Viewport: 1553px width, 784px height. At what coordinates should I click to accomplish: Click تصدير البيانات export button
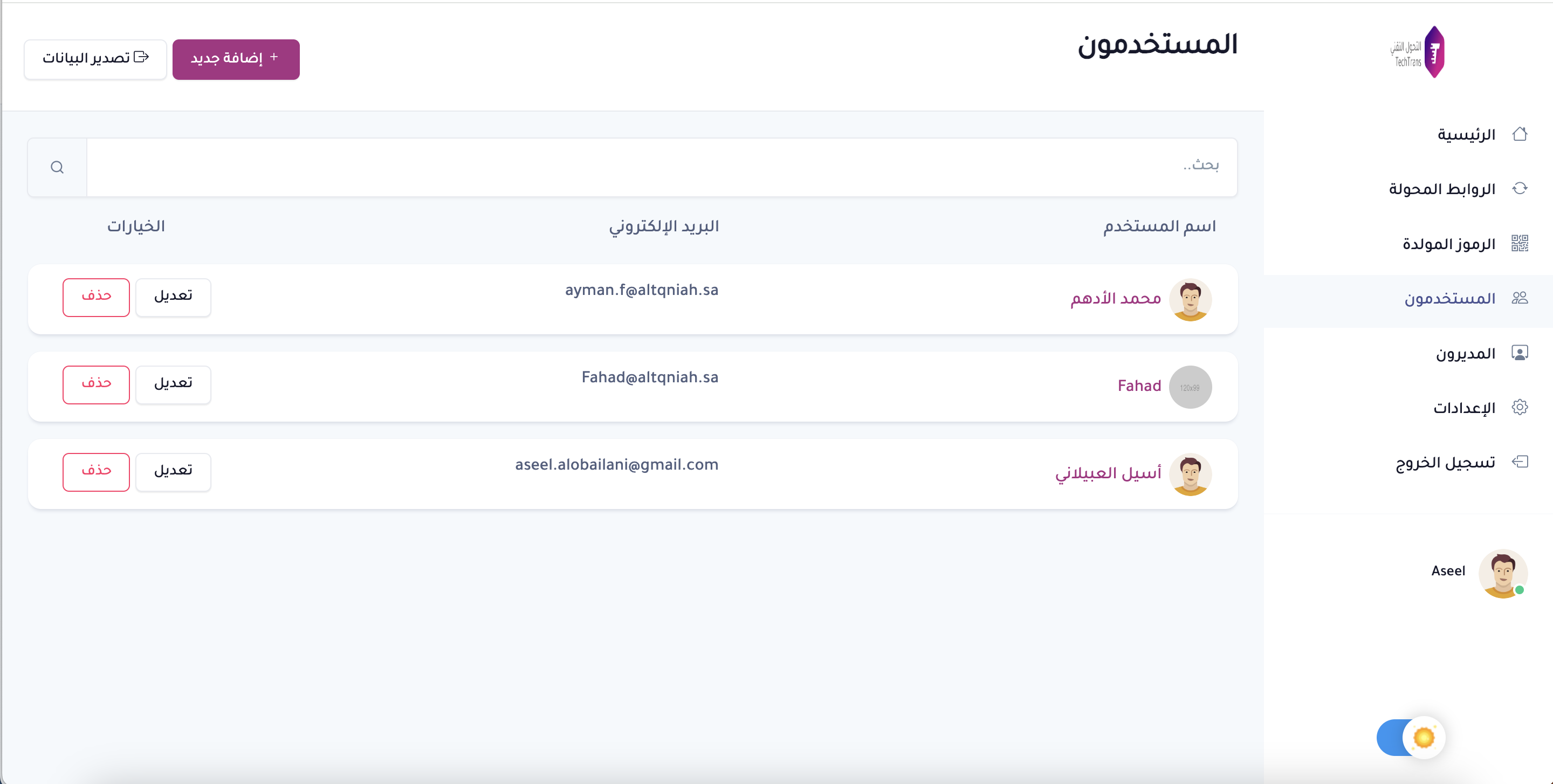click(x=95, y=58)
